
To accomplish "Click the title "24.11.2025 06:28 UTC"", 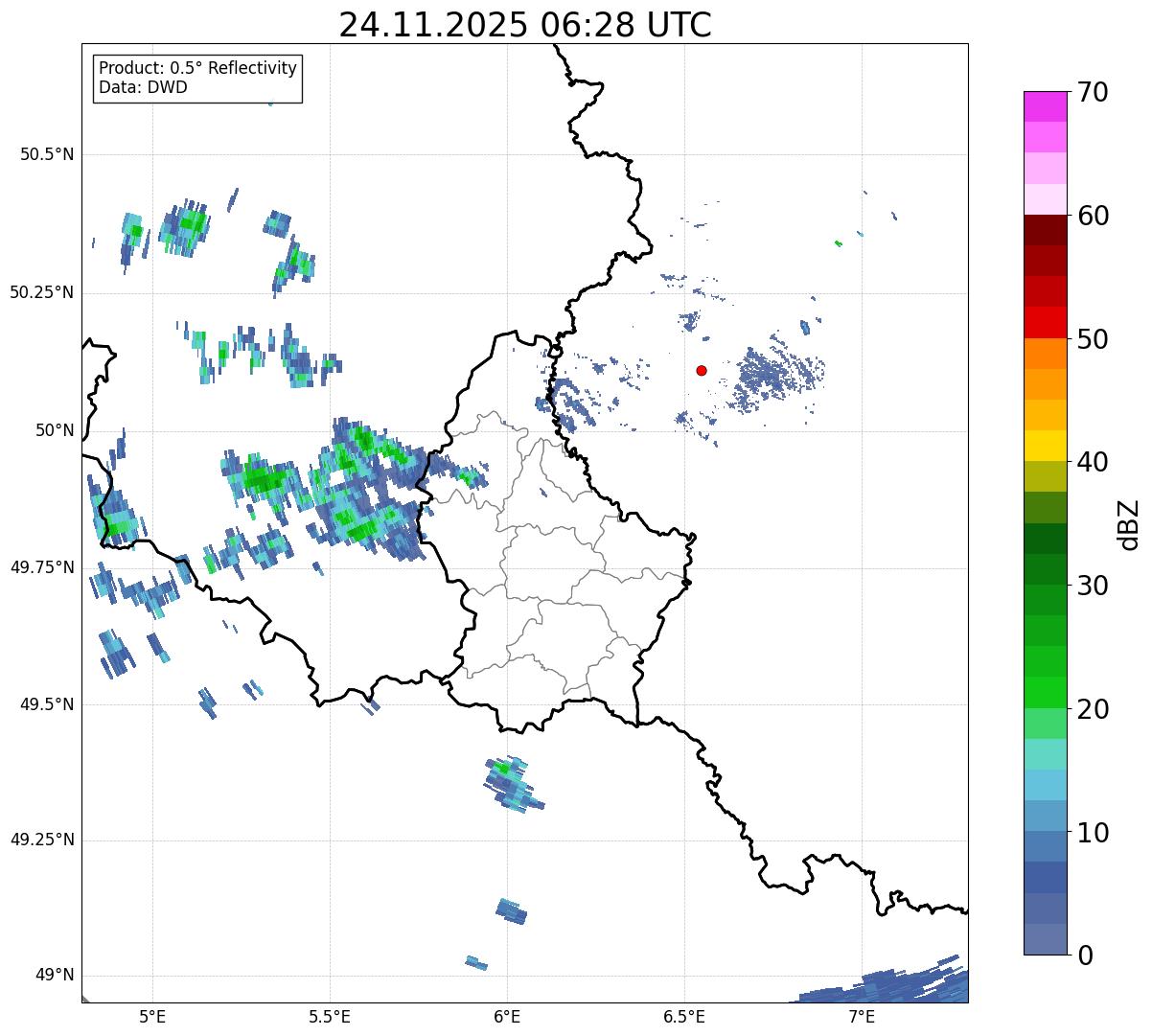I will 525,25.
